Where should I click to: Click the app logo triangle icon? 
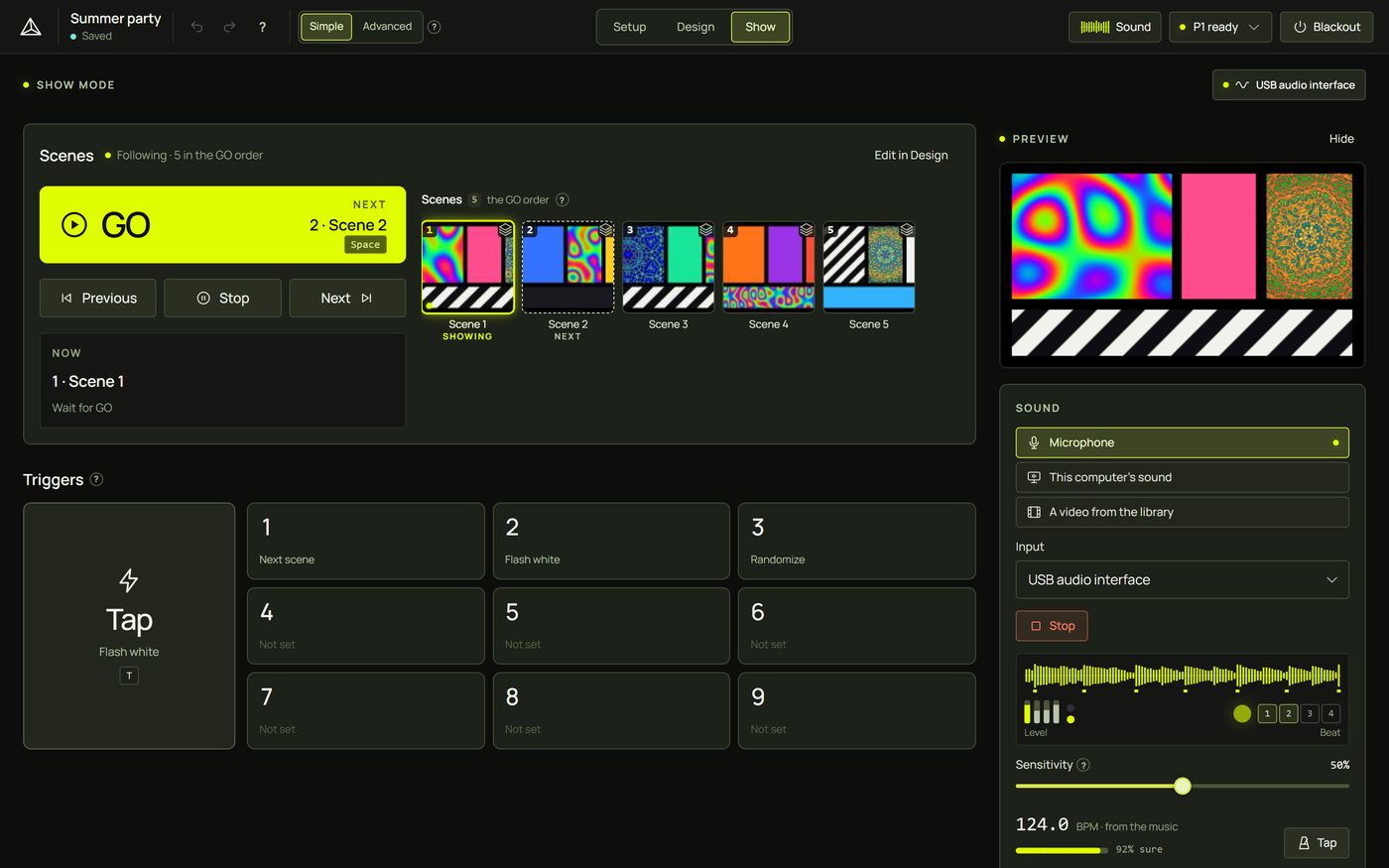pos(31,27)
